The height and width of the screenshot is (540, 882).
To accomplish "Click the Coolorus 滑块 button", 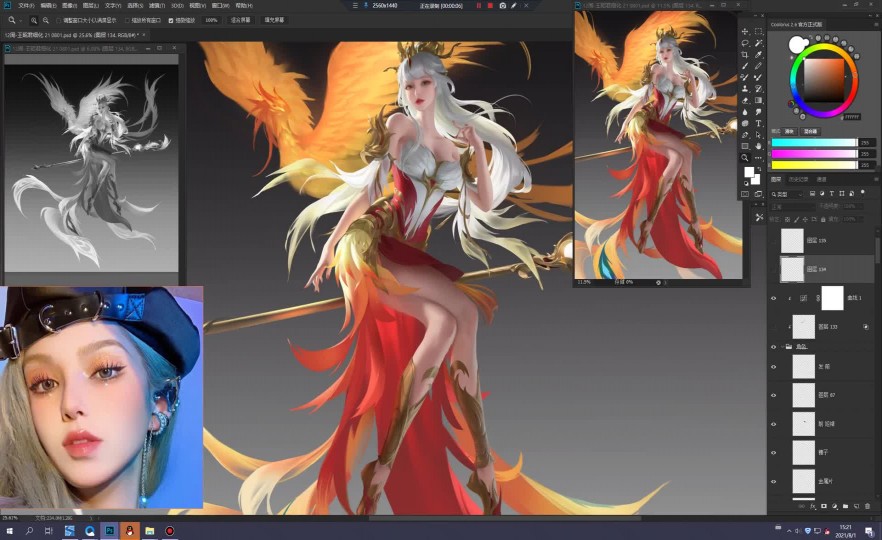I will [789, 131].
